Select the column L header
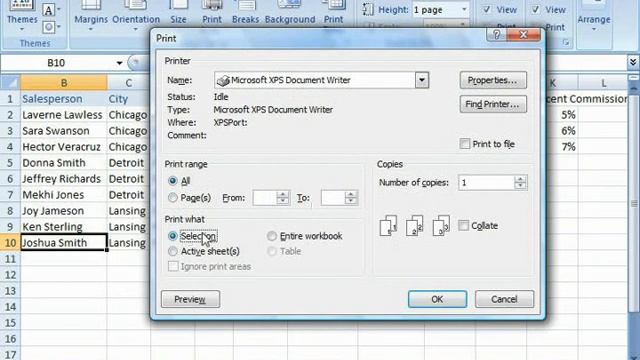Screen dimensions: 640x360 pos(603,83)
